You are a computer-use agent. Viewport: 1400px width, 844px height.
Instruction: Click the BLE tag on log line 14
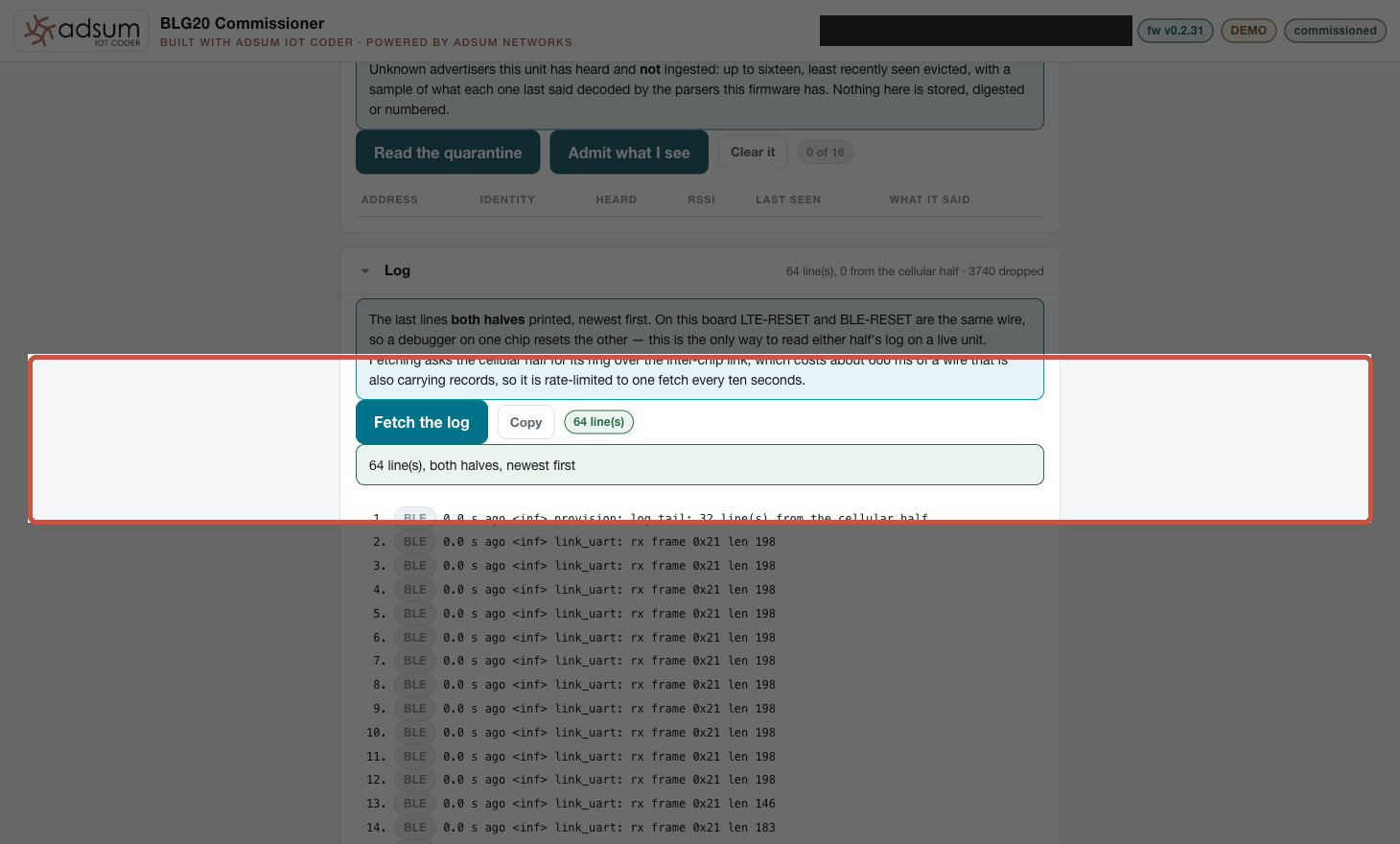[x=415, y=828]
